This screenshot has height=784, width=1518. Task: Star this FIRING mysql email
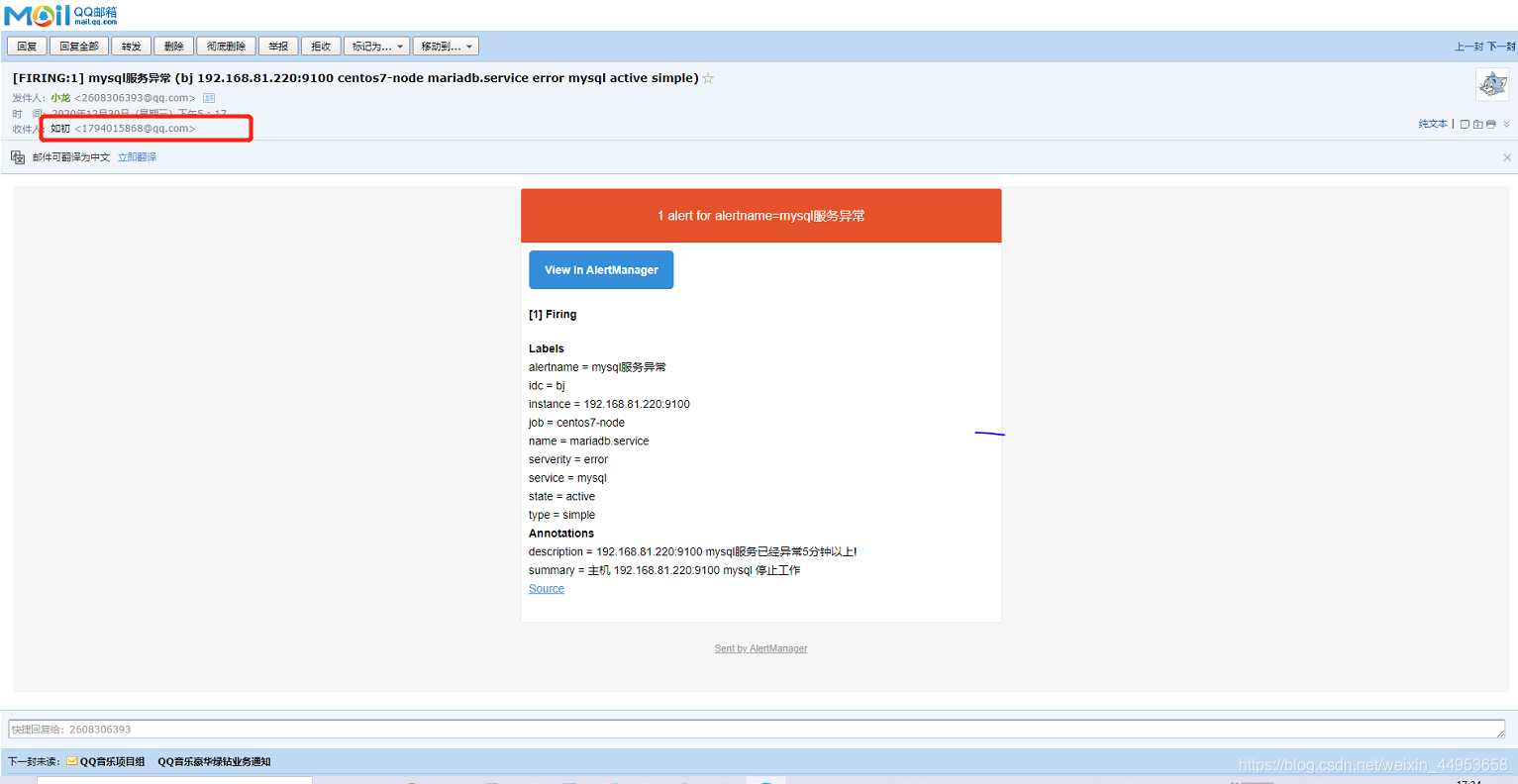tap(708, 78)
